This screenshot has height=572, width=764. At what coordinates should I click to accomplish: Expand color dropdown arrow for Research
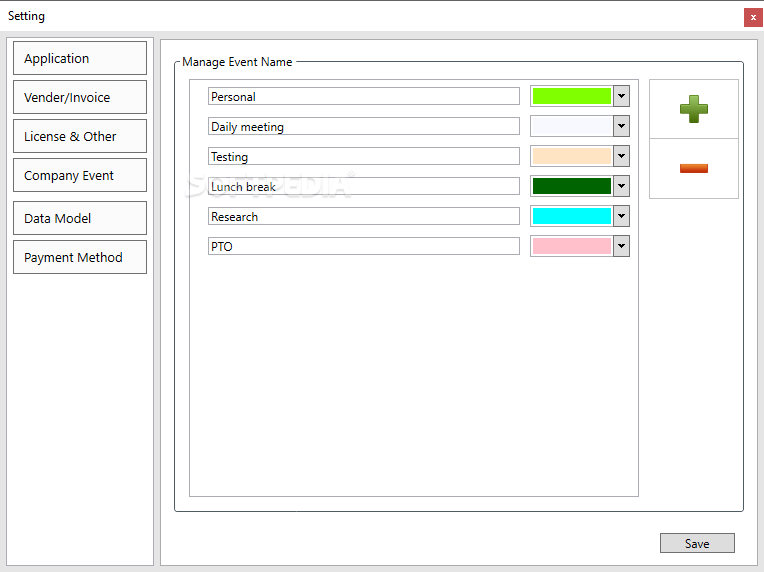coord(621,216)
